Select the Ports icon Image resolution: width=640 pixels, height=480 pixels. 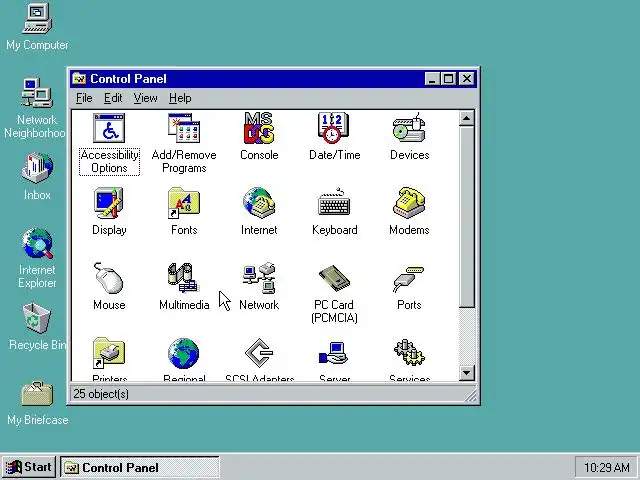(x=409, y=279)
